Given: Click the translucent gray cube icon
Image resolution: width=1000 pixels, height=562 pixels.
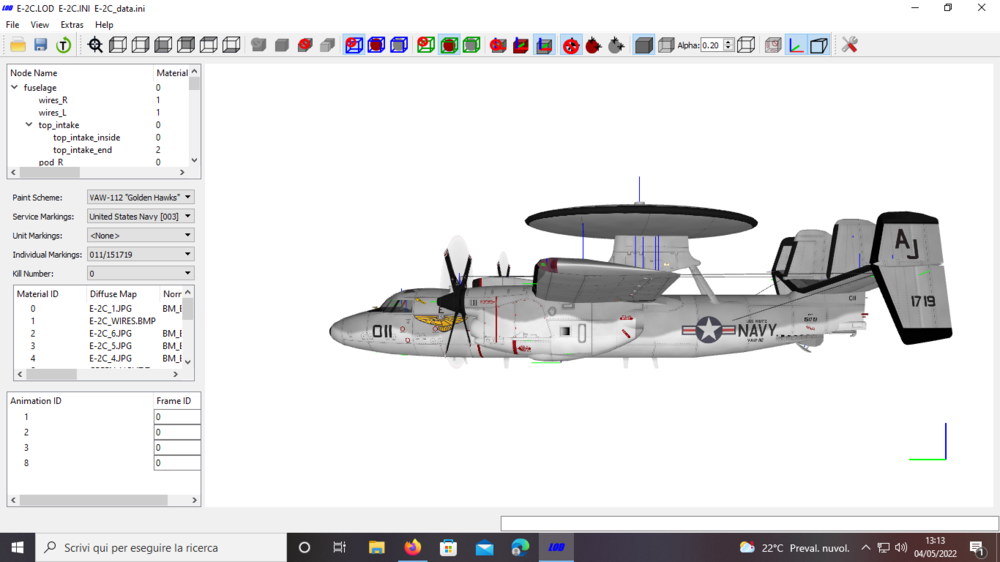Looking at the screenshot, I should click(x=666, y=45).
